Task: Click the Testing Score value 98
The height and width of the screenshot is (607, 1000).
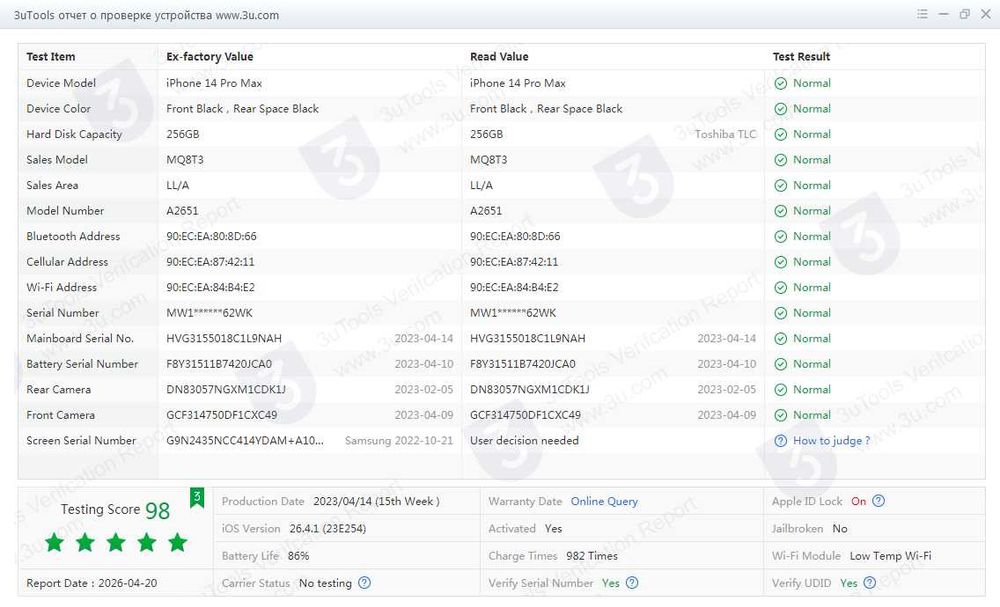Action: point(158,511)
